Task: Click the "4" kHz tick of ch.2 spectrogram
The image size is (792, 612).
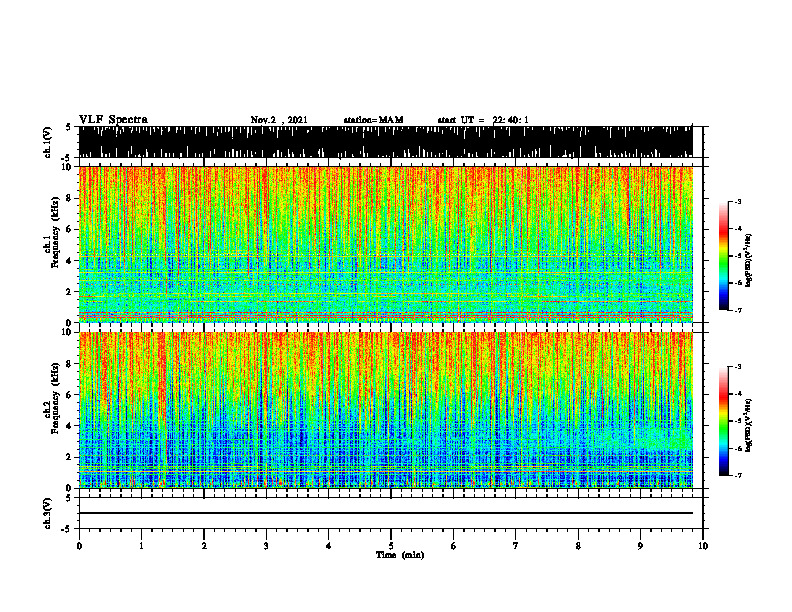Action: click(x=70, y=426)
